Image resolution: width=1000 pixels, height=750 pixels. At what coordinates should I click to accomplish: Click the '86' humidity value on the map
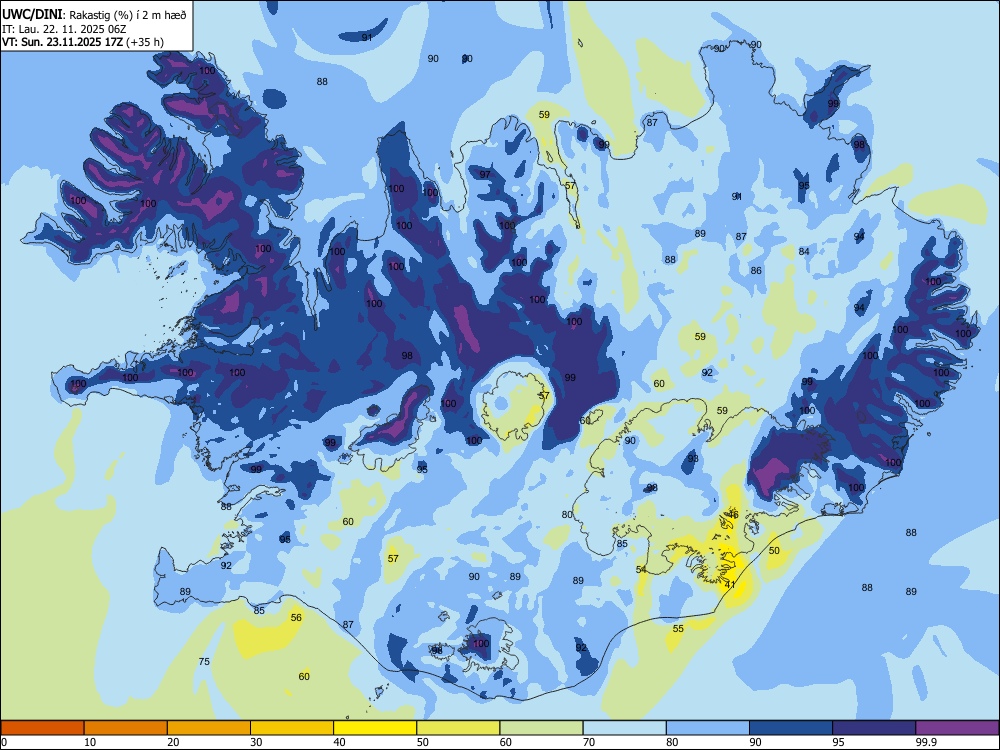(756, 270)
